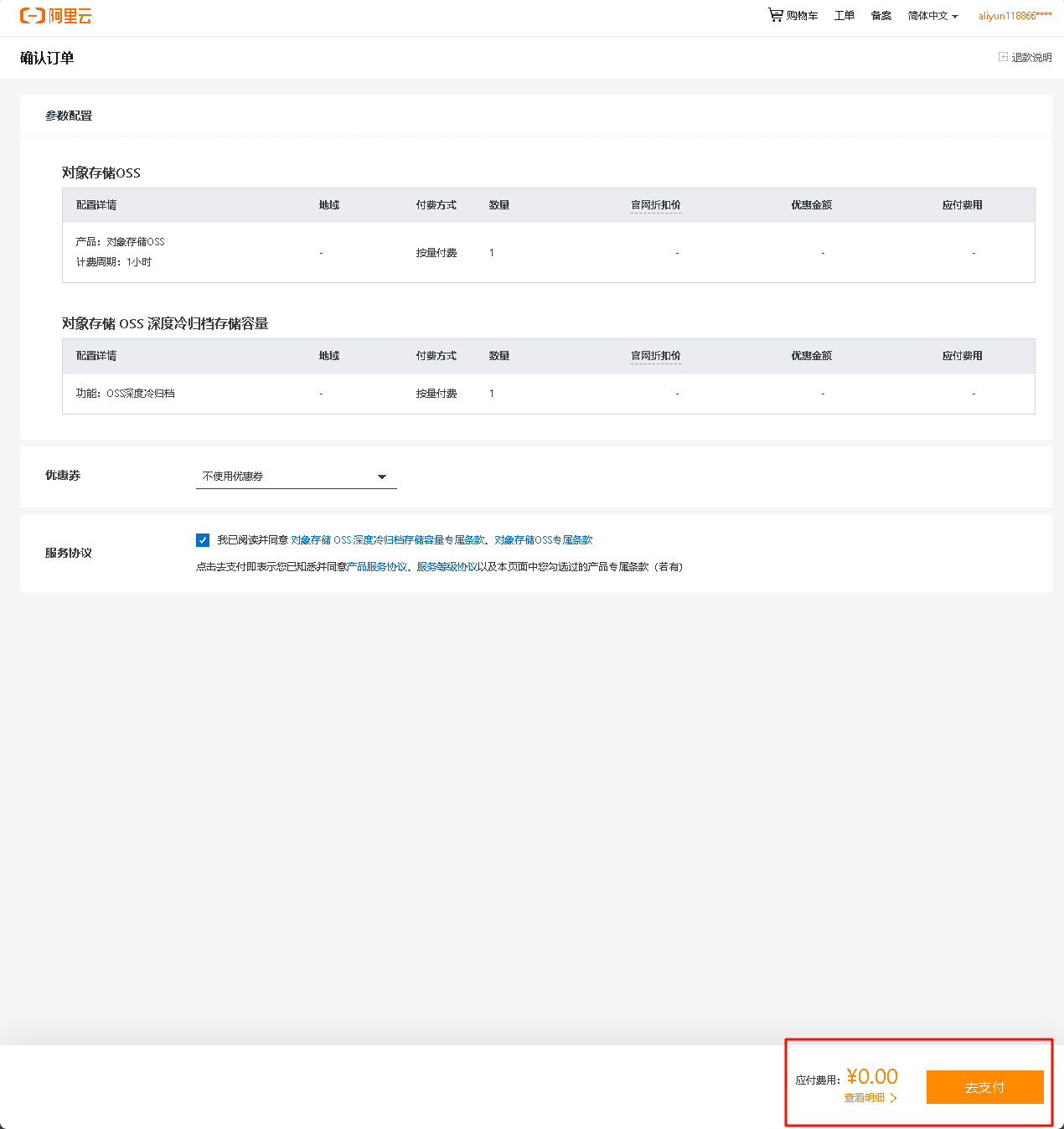Click 产品：对象存储OSS cell
Image resolution: width=1064 pixels, height=1129 pixels.
click(x=121, y=242)
